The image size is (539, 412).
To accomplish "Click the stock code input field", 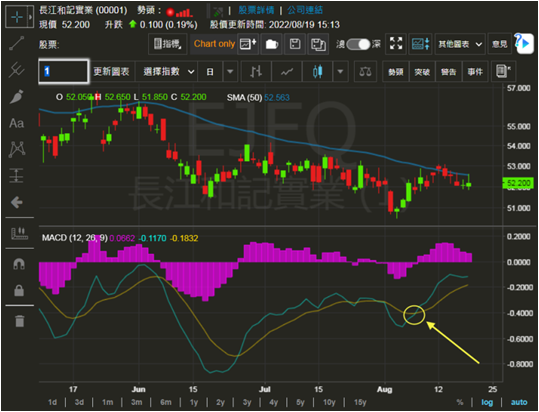I will click(x=64, y=71).
